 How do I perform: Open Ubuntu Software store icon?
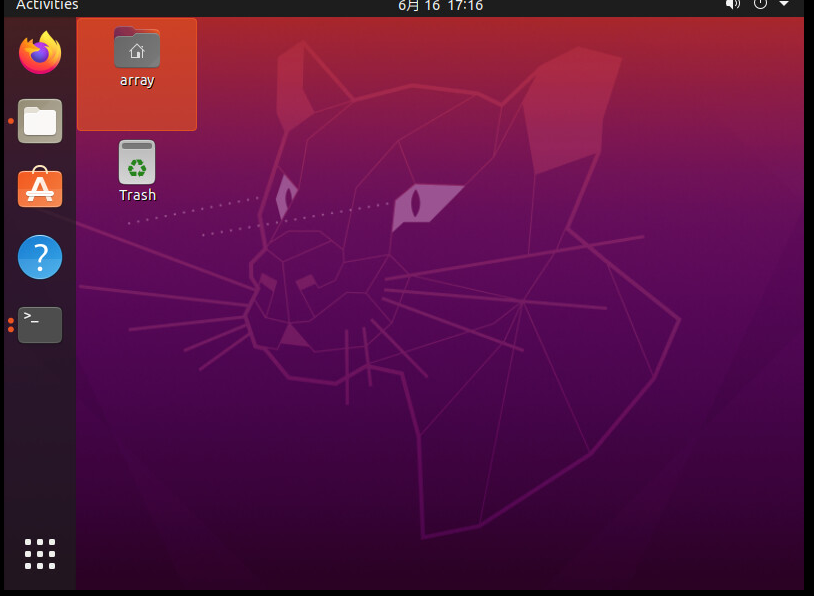40,187
